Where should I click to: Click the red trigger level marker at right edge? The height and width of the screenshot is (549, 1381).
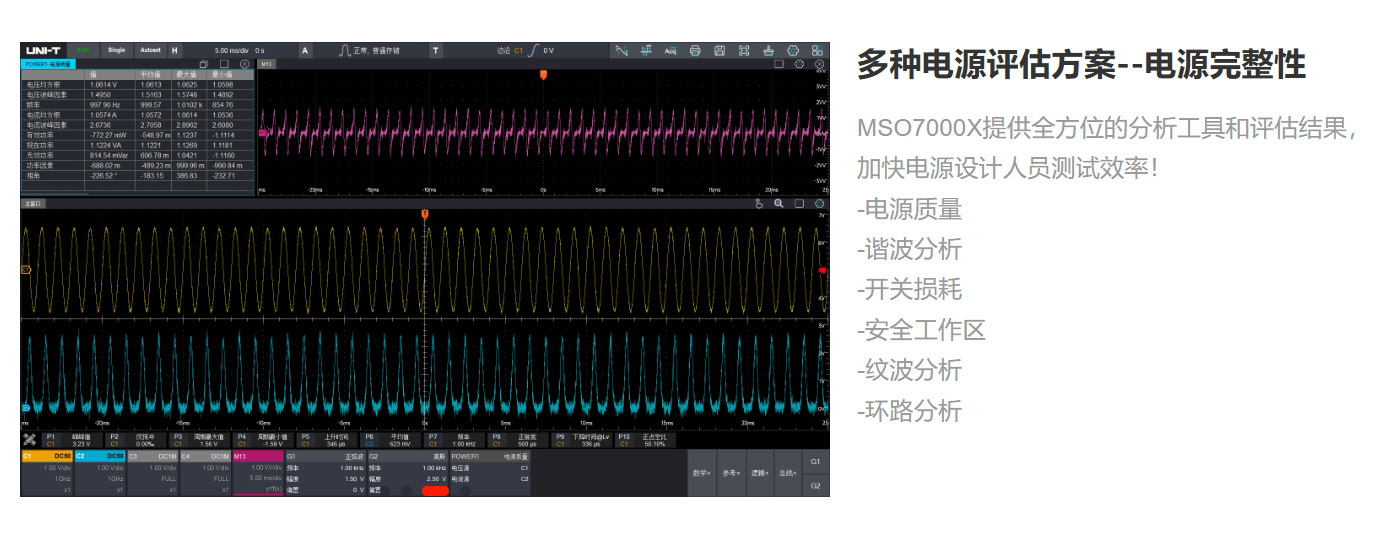(x=822, y=270)
